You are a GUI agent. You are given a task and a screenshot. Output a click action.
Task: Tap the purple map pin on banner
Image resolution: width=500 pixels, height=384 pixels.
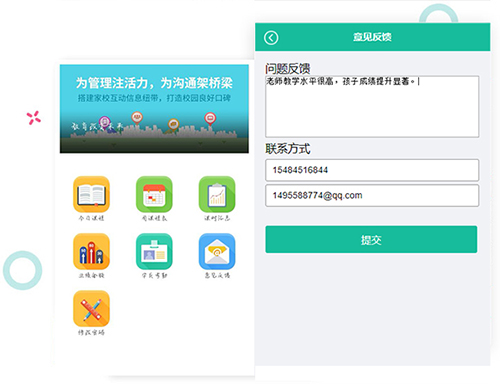click(104, 122)
